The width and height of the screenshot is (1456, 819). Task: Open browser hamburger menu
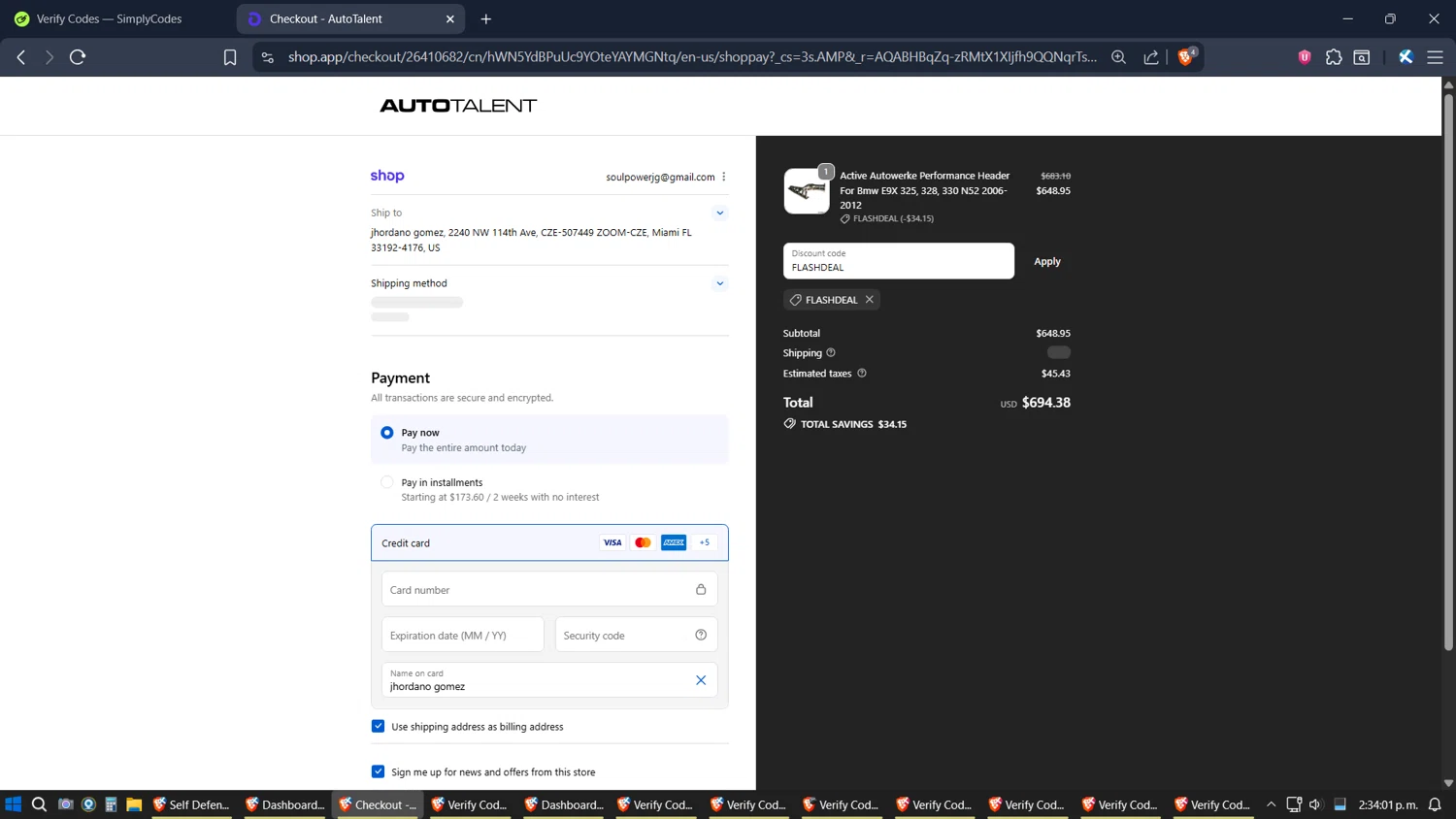[x=1435, y=57]
